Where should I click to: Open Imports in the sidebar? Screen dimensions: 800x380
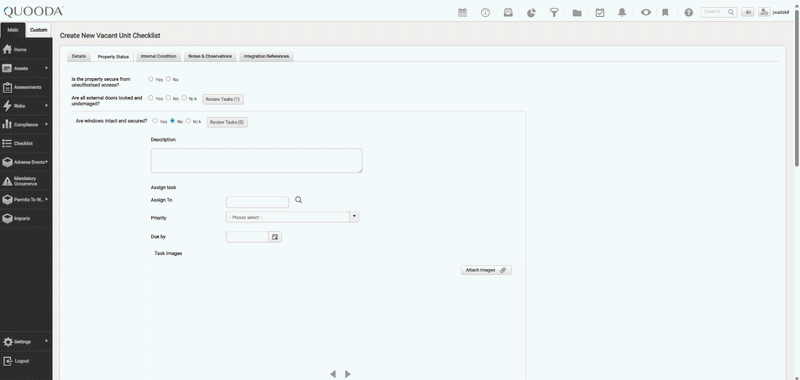coord(26,218)
